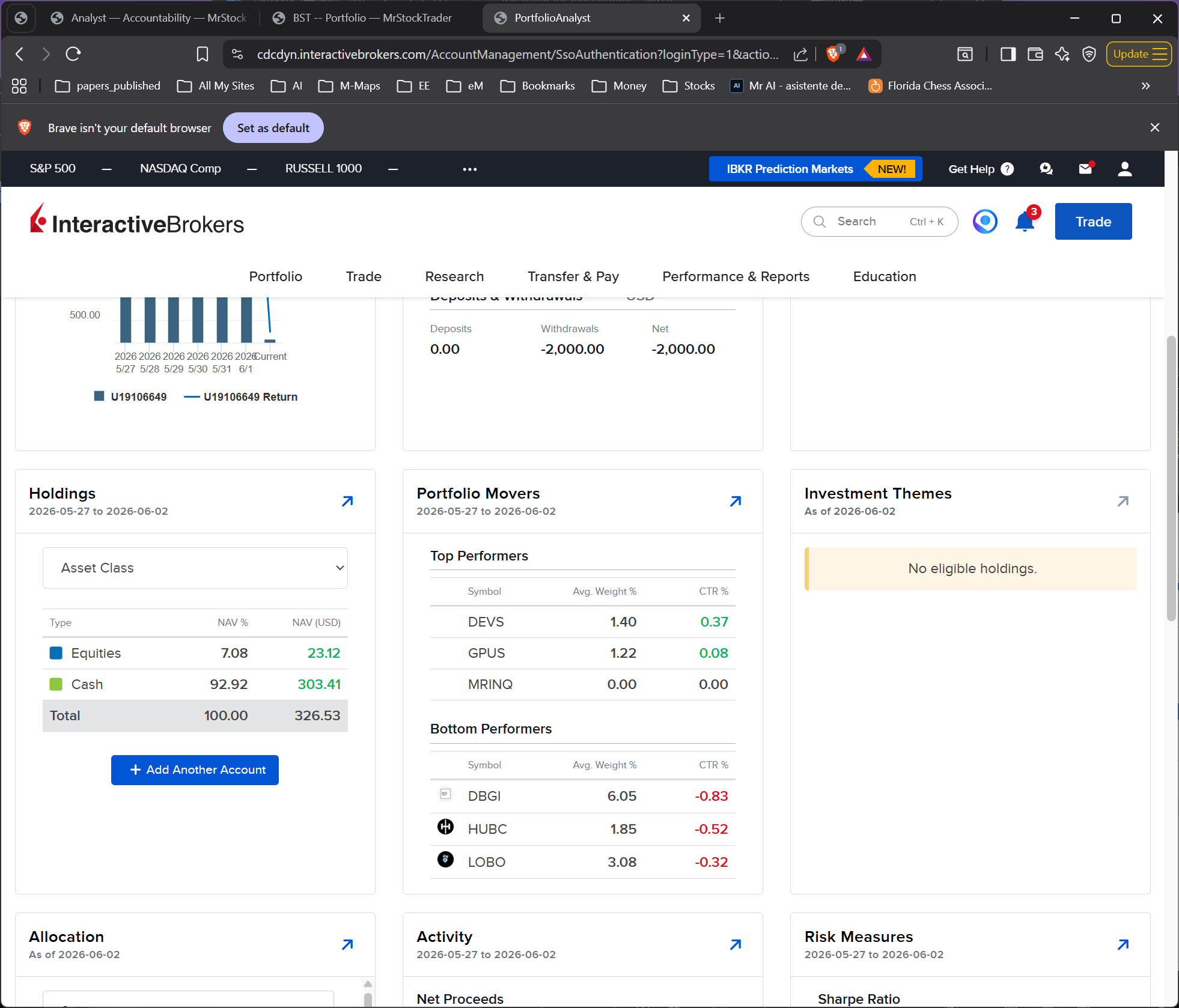Toggle U19106649 Return legend series
Viewport: 1179px width, 1008px height.
click(x=240, y=397)
